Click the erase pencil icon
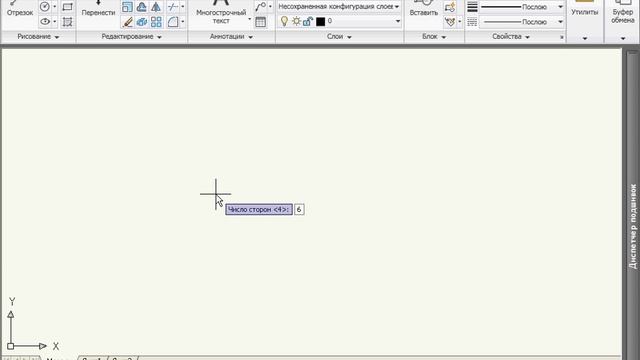 click(x=127, y=22)
